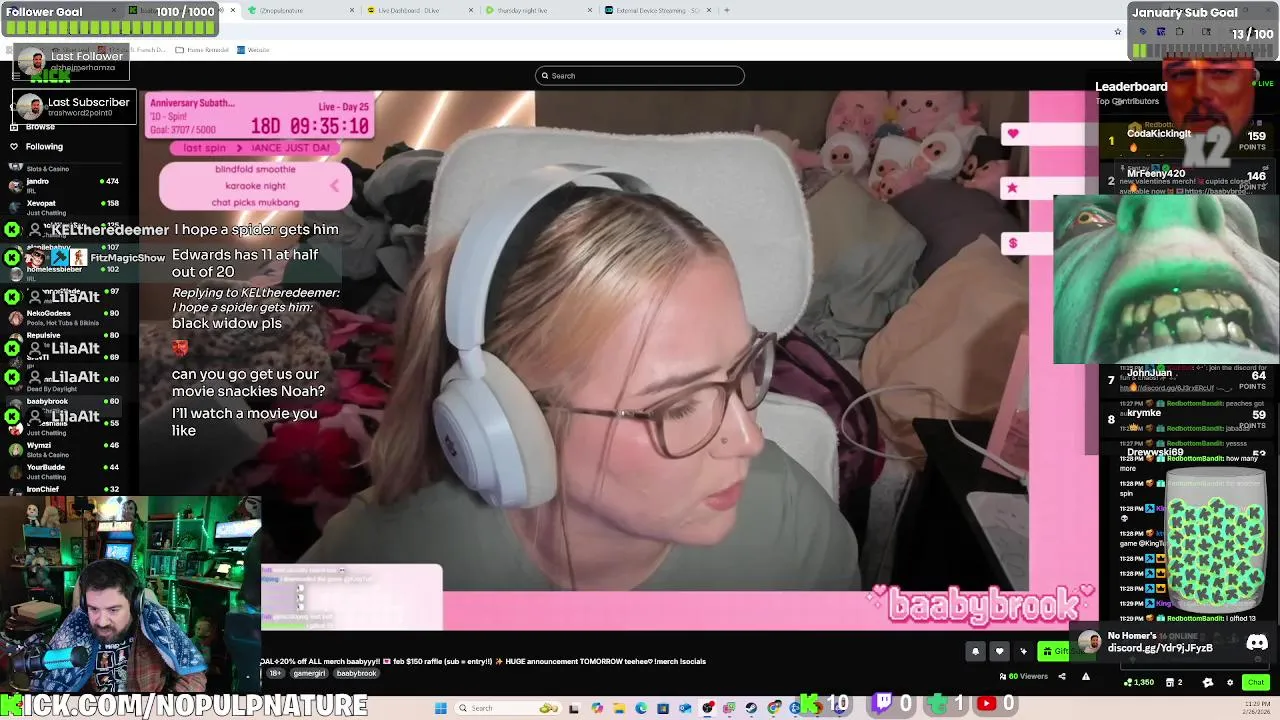Click JohnJuan on the leaderboard
Viewport: 1280px width, 720px height.
coord(1149,373)
